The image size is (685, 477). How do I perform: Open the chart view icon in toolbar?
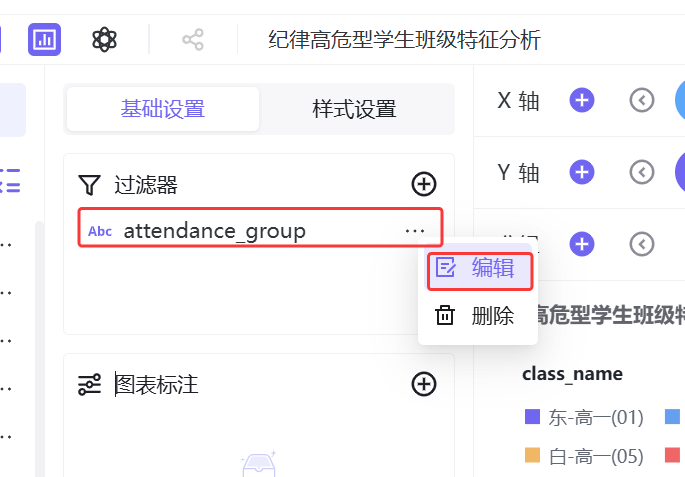tap(45, 39)
